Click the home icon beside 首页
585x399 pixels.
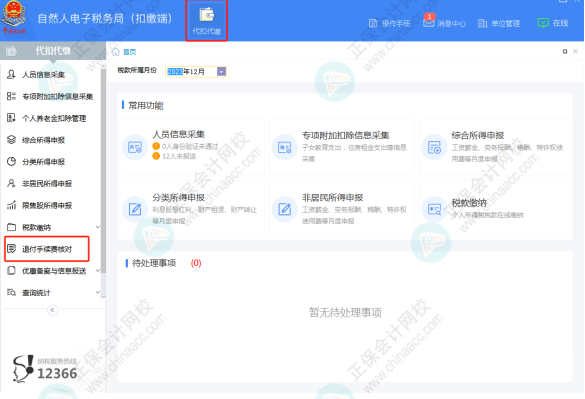116,52
